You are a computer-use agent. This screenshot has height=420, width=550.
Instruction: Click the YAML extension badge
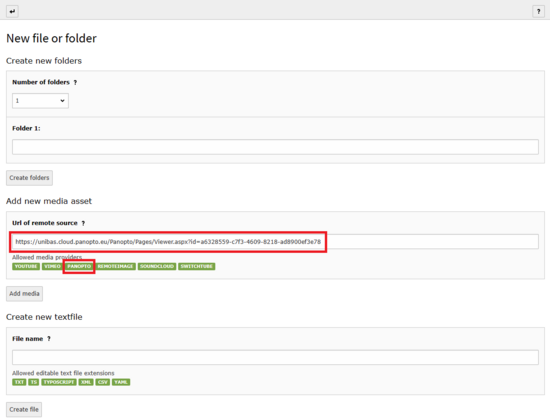coord(121,382)
